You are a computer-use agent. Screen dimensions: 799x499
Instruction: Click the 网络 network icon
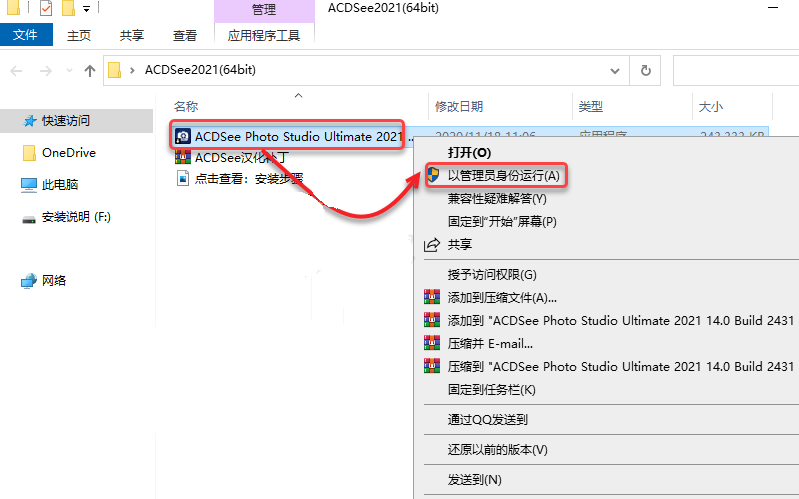[29, 281]
